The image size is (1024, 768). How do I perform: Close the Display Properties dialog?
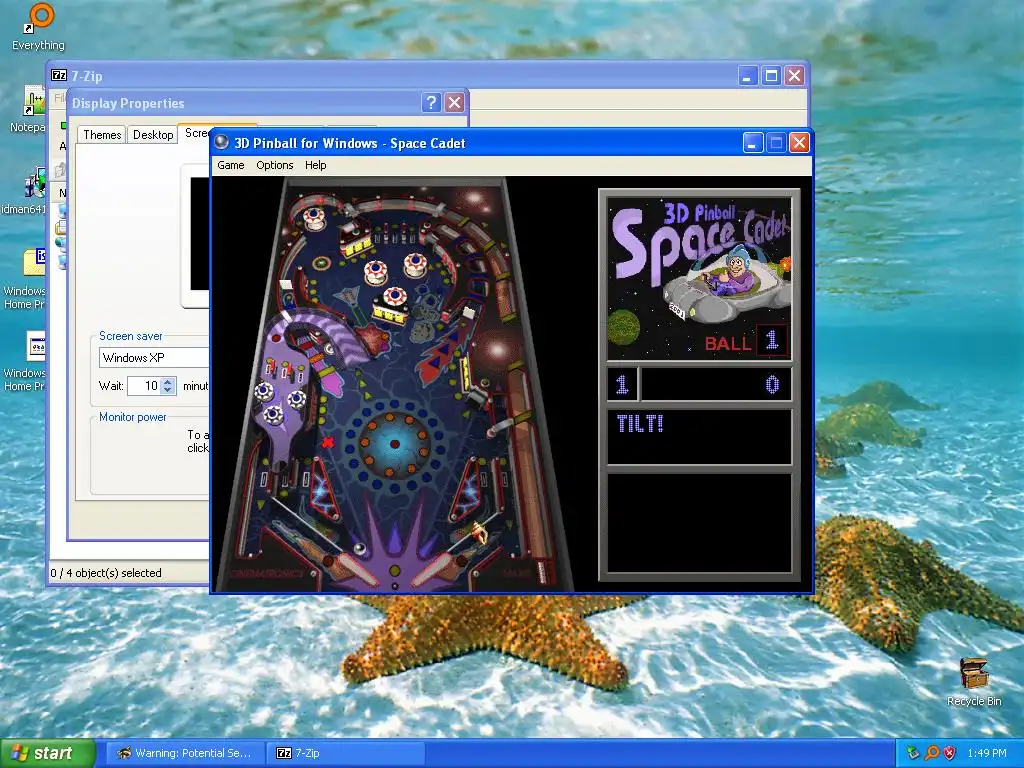(x=455, y=103)
